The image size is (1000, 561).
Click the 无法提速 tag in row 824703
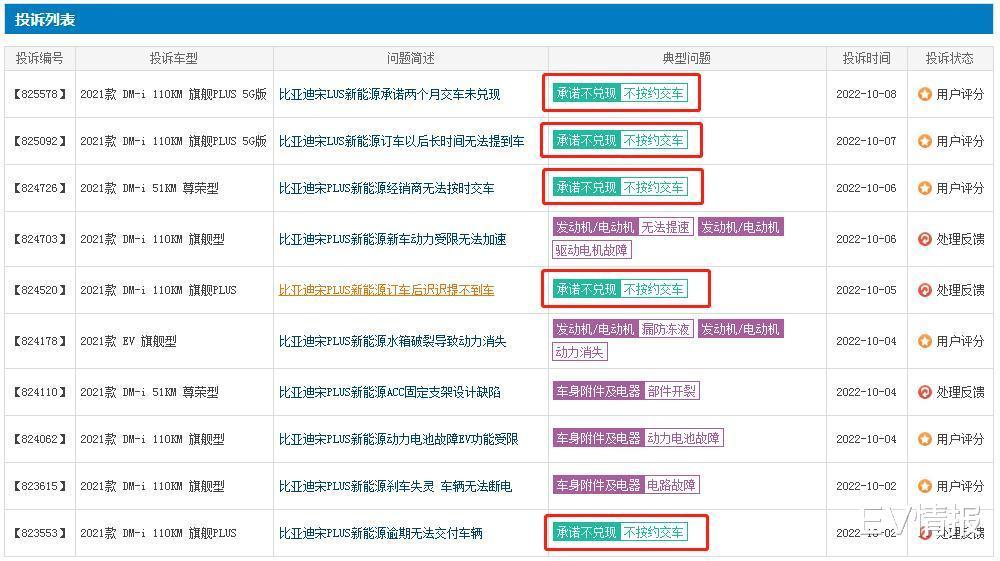point(665,227)
